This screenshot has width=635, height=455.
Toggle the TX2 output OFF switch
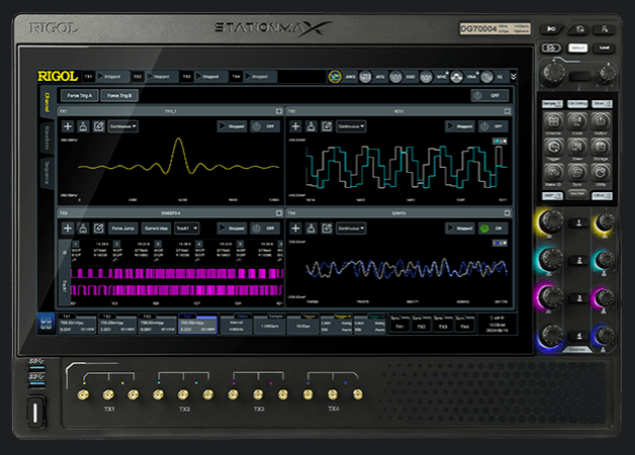pyautogui.click(x=493, y=126)
